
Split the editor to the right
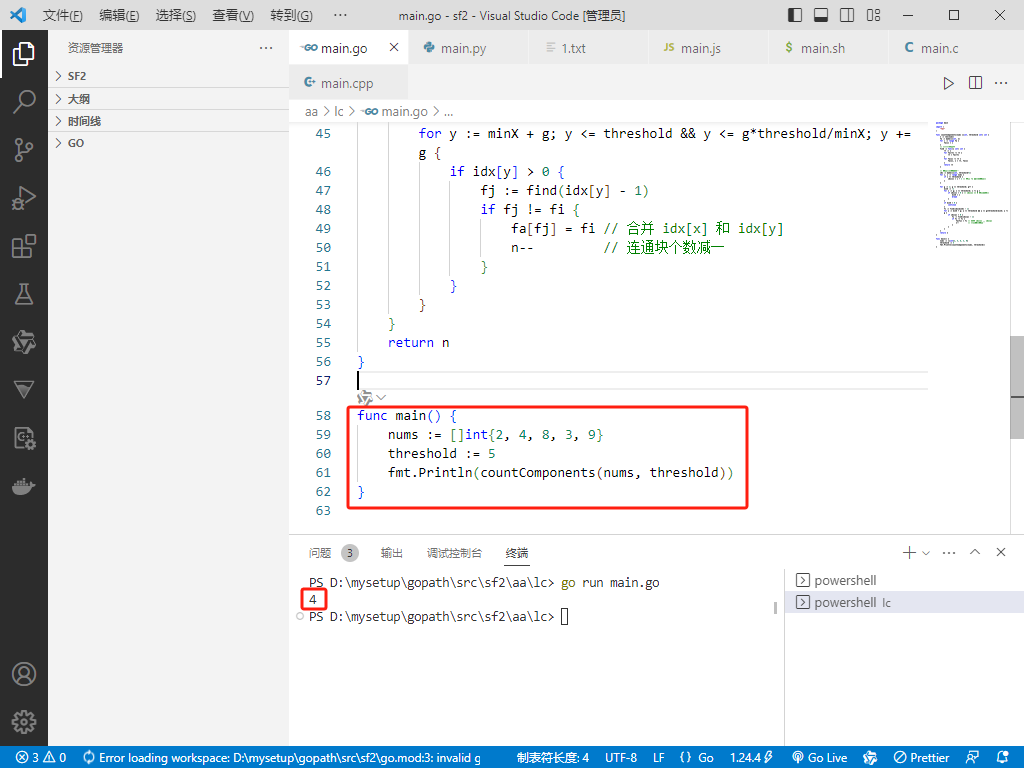[x=975, y=83]
